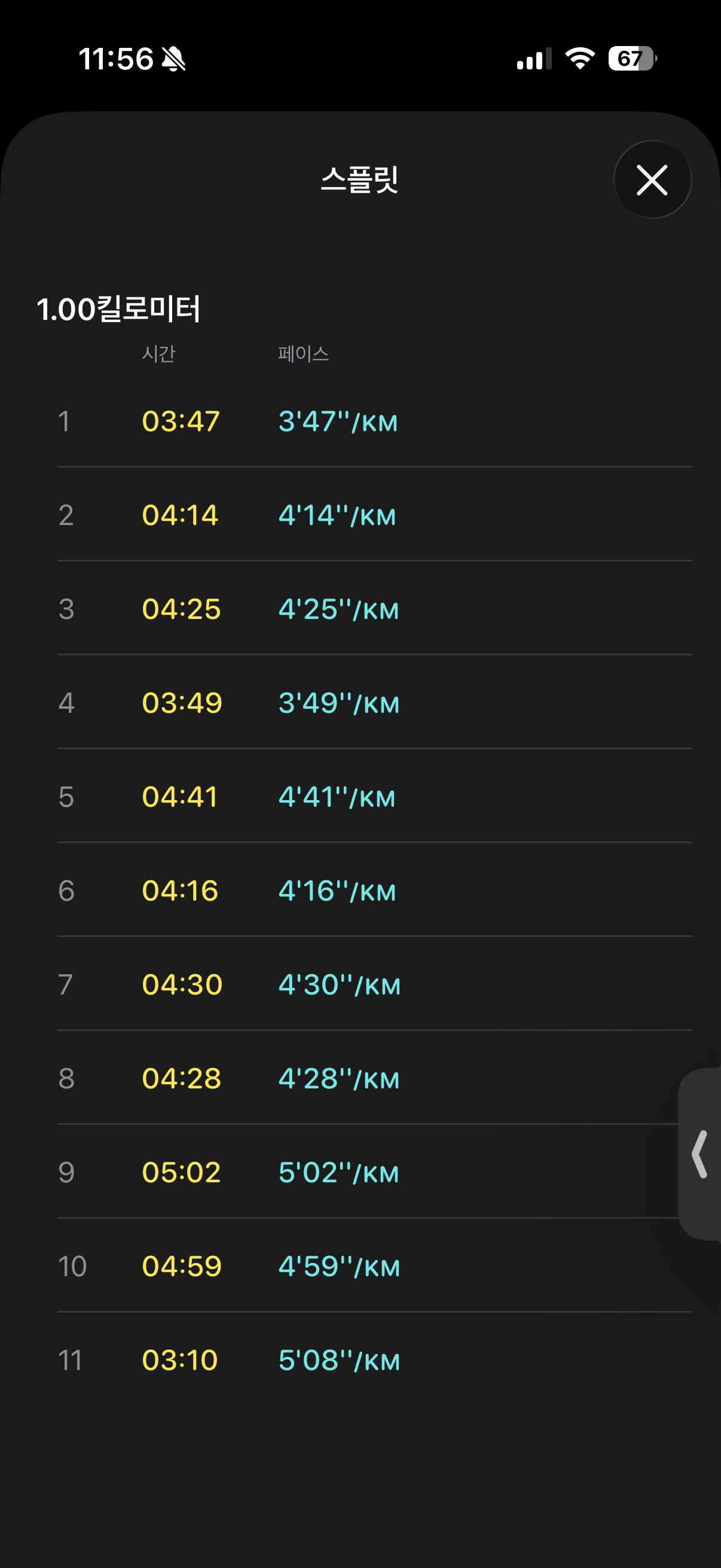721x1568 pixels.
Task: Select split 2 pace 4'14''/KM
Action: point(337,515)
